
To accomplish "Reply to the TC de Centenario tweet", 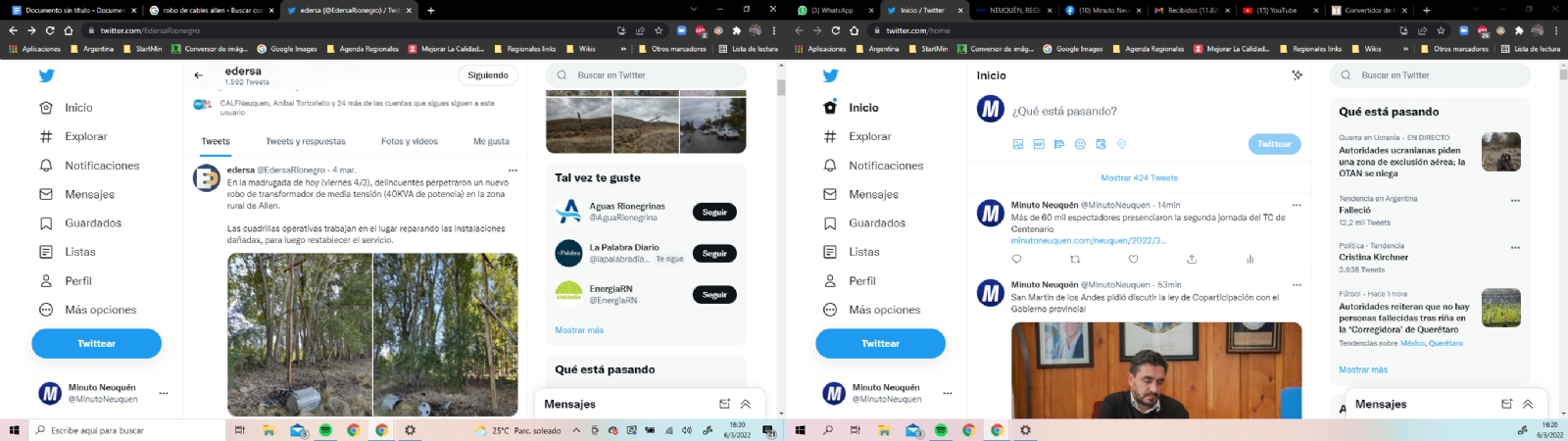I will point(1016,260).
